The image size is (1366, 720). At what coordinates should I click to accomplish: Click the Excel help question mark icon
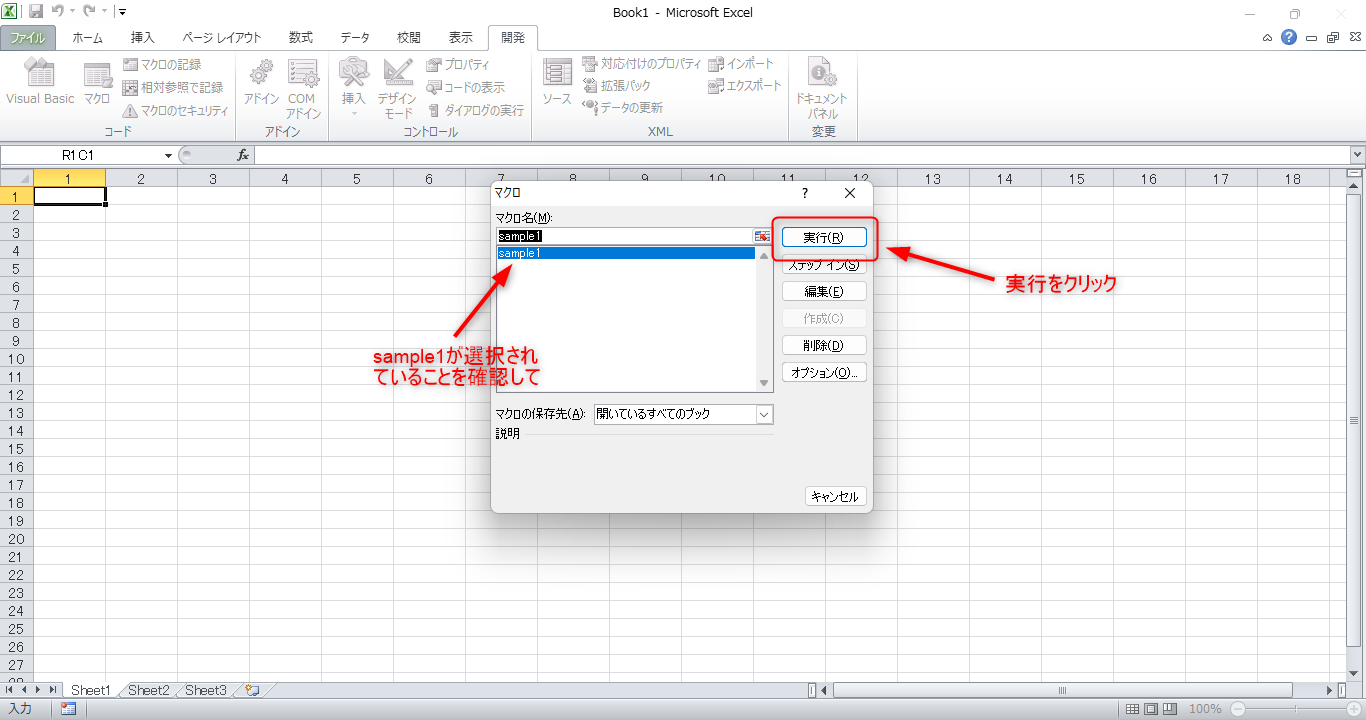[x=1289, y=38]
